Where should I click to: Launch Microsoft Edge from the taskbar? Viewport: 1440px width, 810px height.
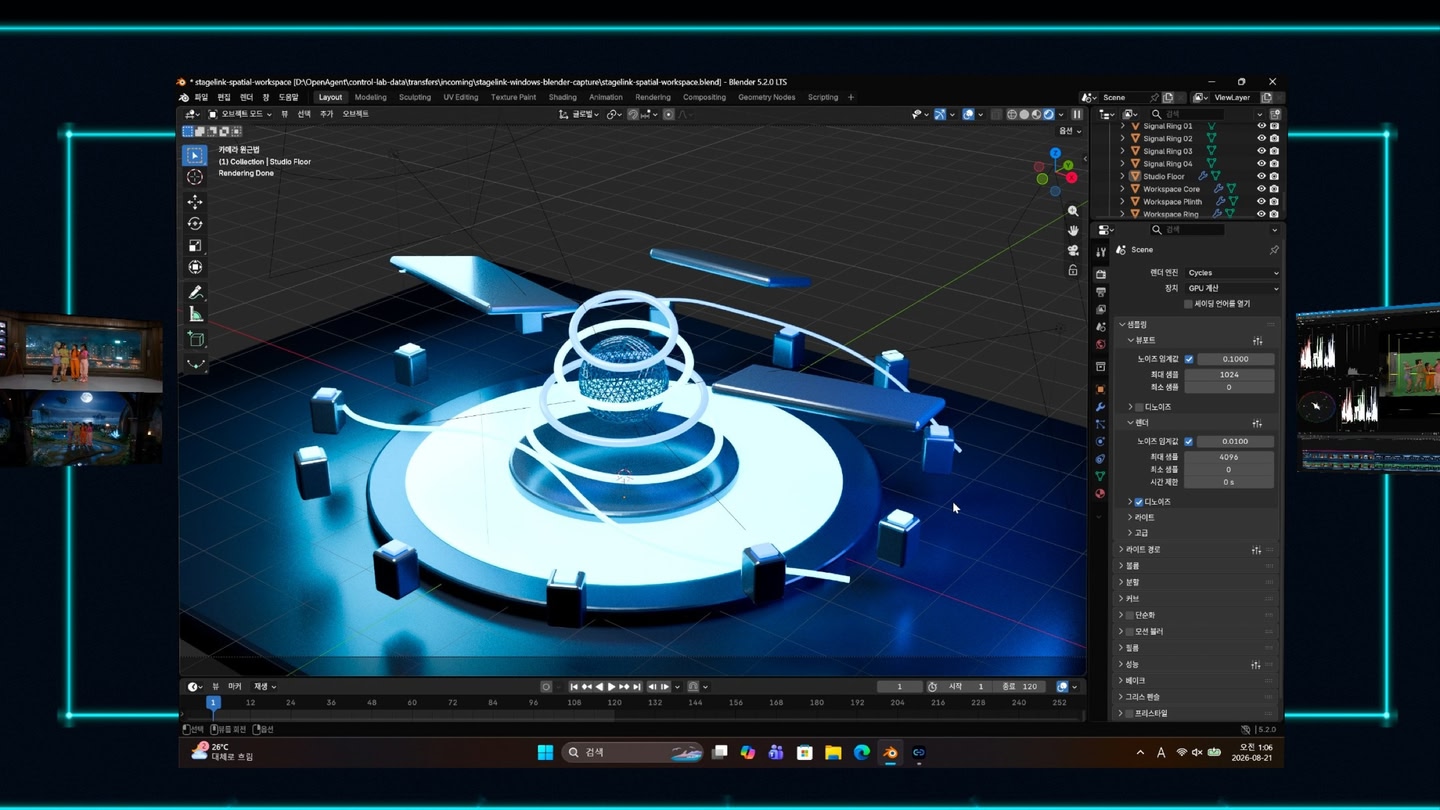(862, 753)
